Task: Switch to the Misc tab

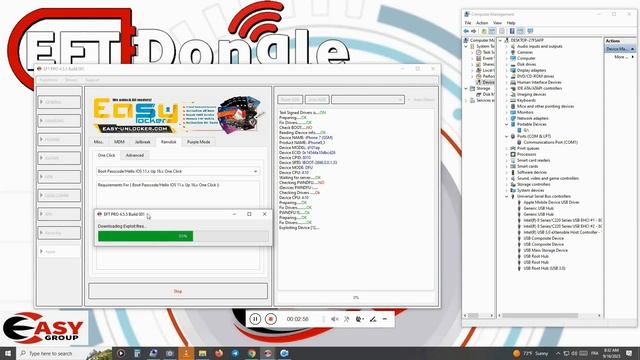Action: pos(98,142)
